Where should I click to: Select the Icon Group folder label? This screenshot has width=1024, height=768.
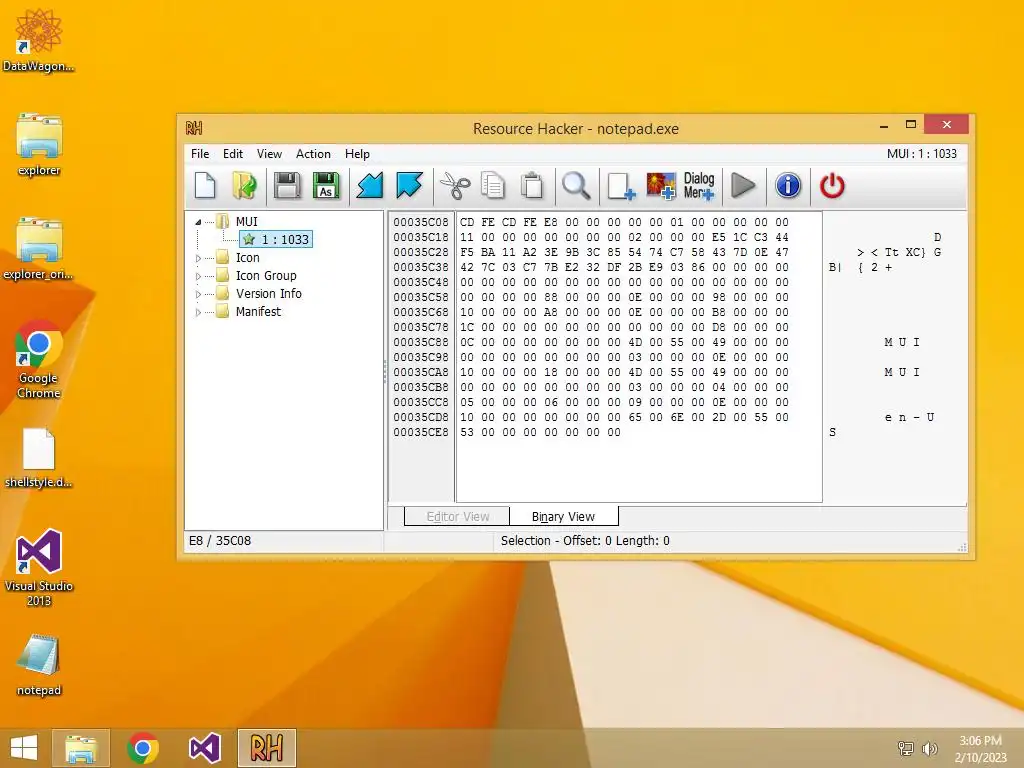coord(266,276)
